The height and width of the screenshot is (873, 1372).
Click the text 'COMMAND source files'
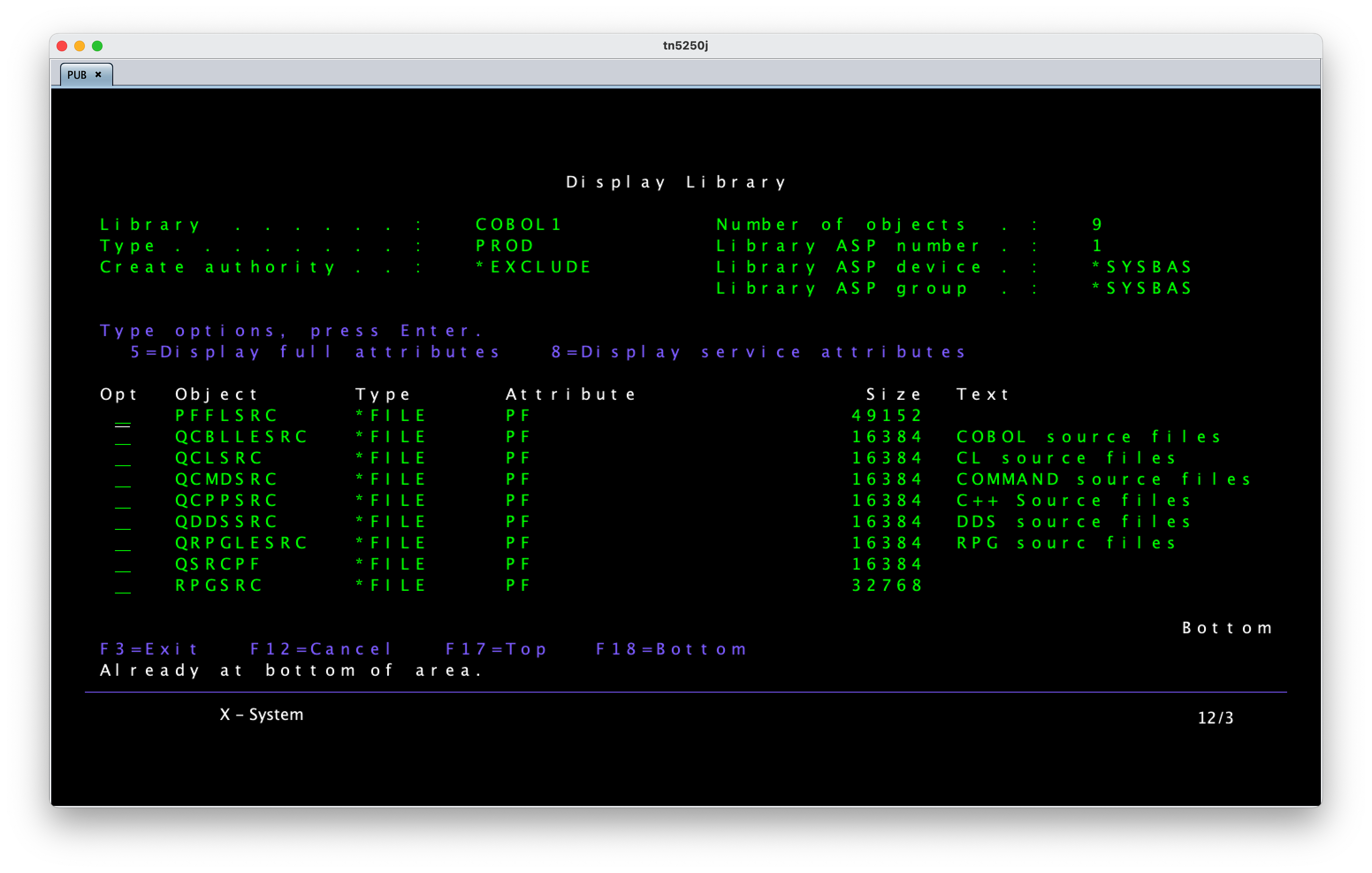tap(1104, 479)
